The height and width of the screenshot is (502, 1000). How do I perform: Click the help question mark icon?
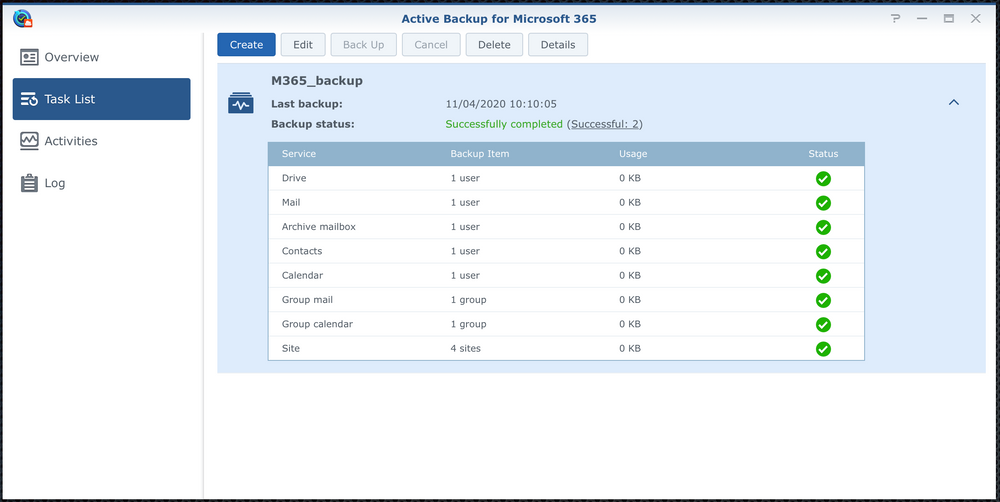coord(895,18)
